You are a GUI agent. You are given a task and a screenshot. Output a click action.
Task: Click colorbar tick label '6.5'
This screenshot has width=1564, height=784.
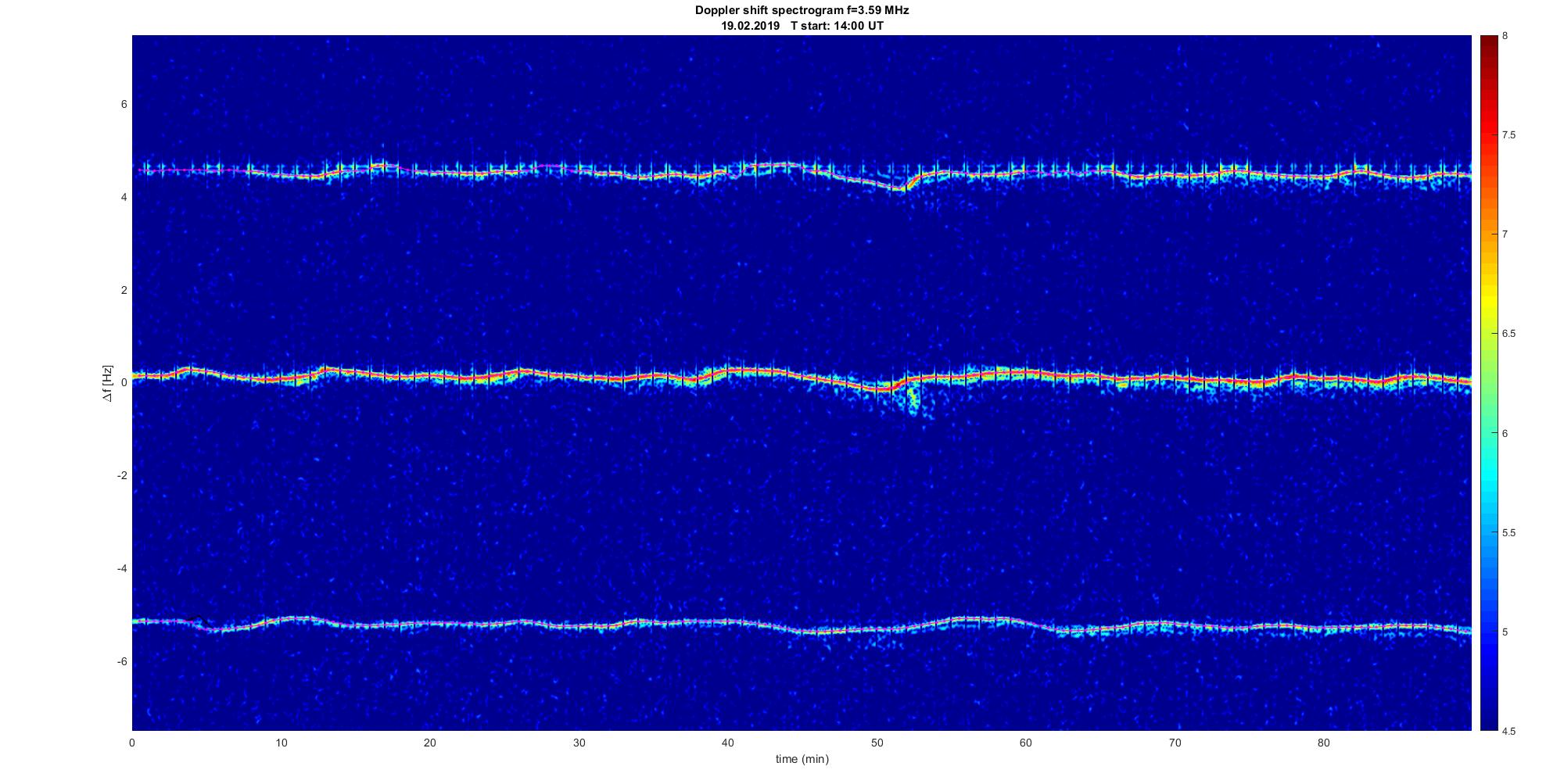(1508, 334)
